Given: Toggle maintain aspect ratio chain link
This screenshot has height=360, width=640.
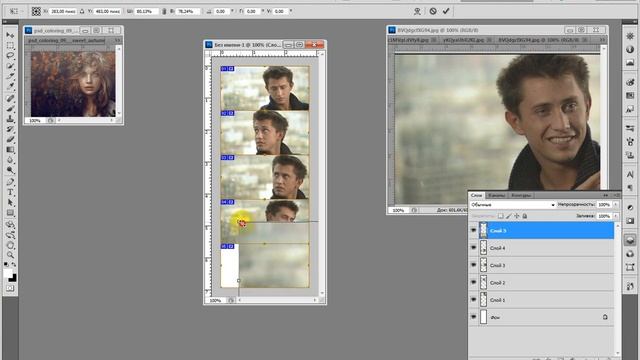Looking at the screenshot, I should pyautogui.click(x=164, y=11).
